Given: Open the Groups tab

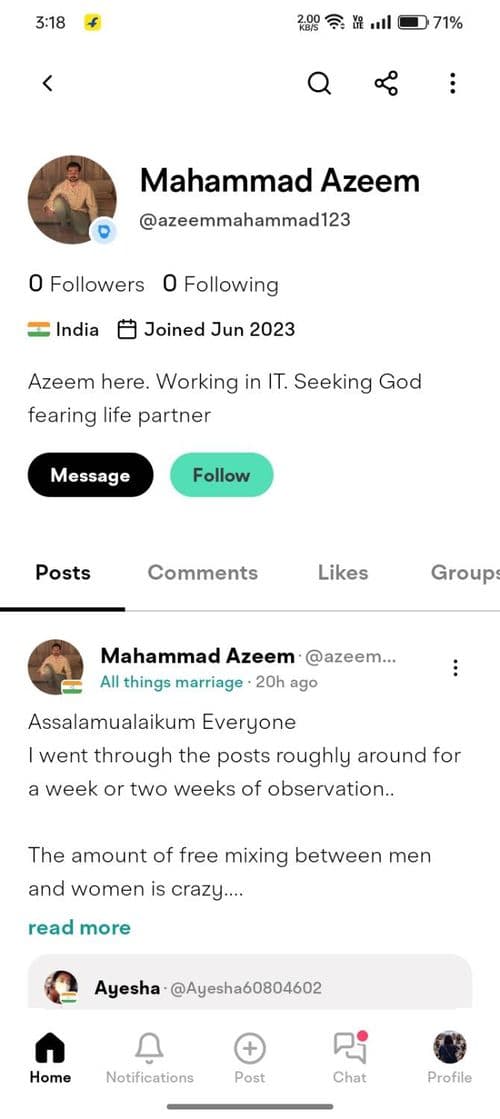Looking at the screenshot, I should 464,572.
